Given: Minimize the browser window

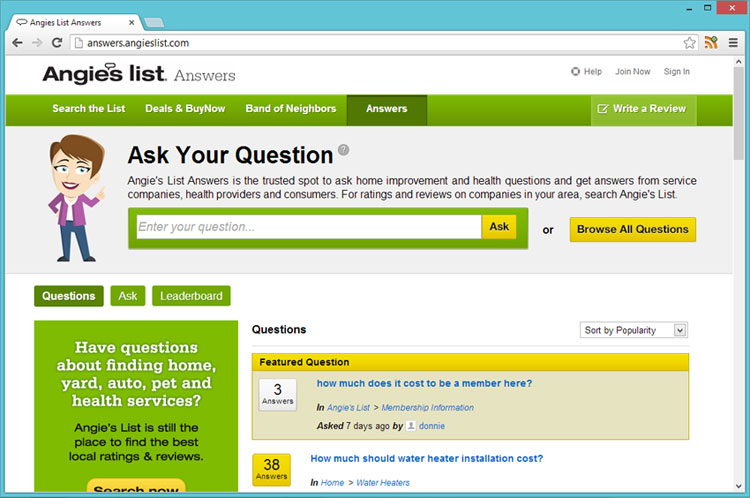Looking at the screenshot, I should point(689,8).
